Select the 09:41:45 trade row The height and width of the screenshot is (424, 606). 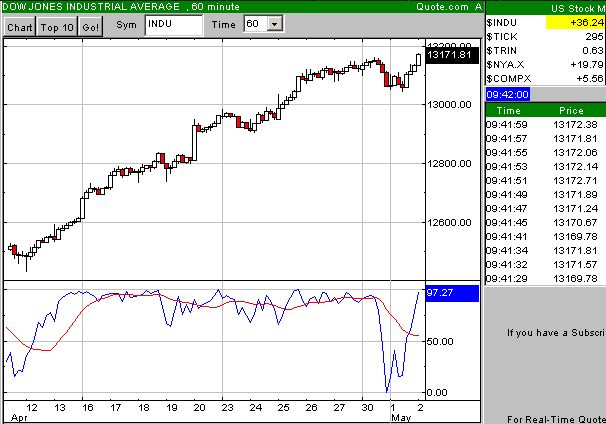click(x=546, y=222)
